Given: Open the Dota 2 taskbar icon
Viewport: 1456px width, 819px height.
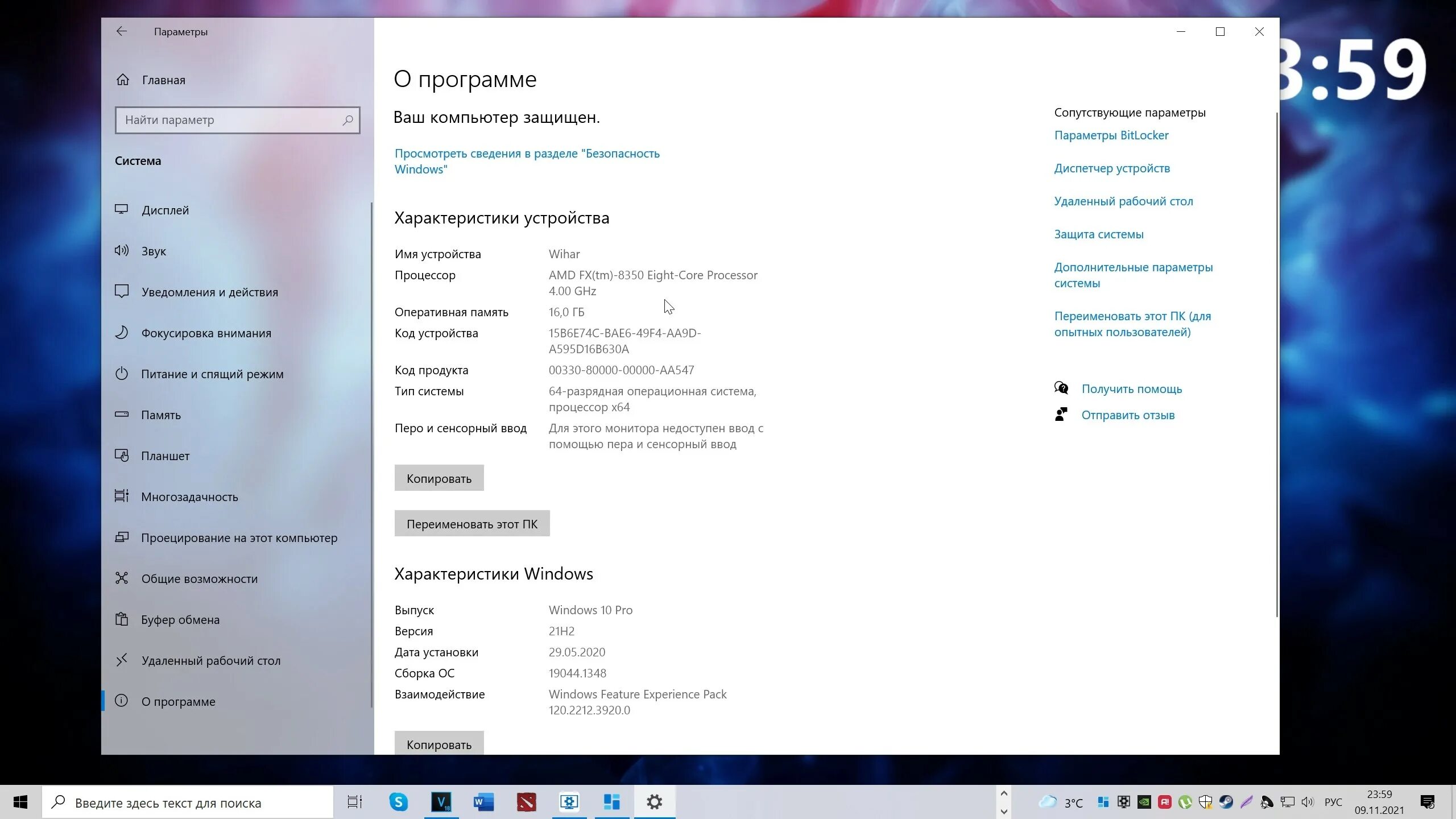Looking at the screenshot, I should (x=526, y=802).
